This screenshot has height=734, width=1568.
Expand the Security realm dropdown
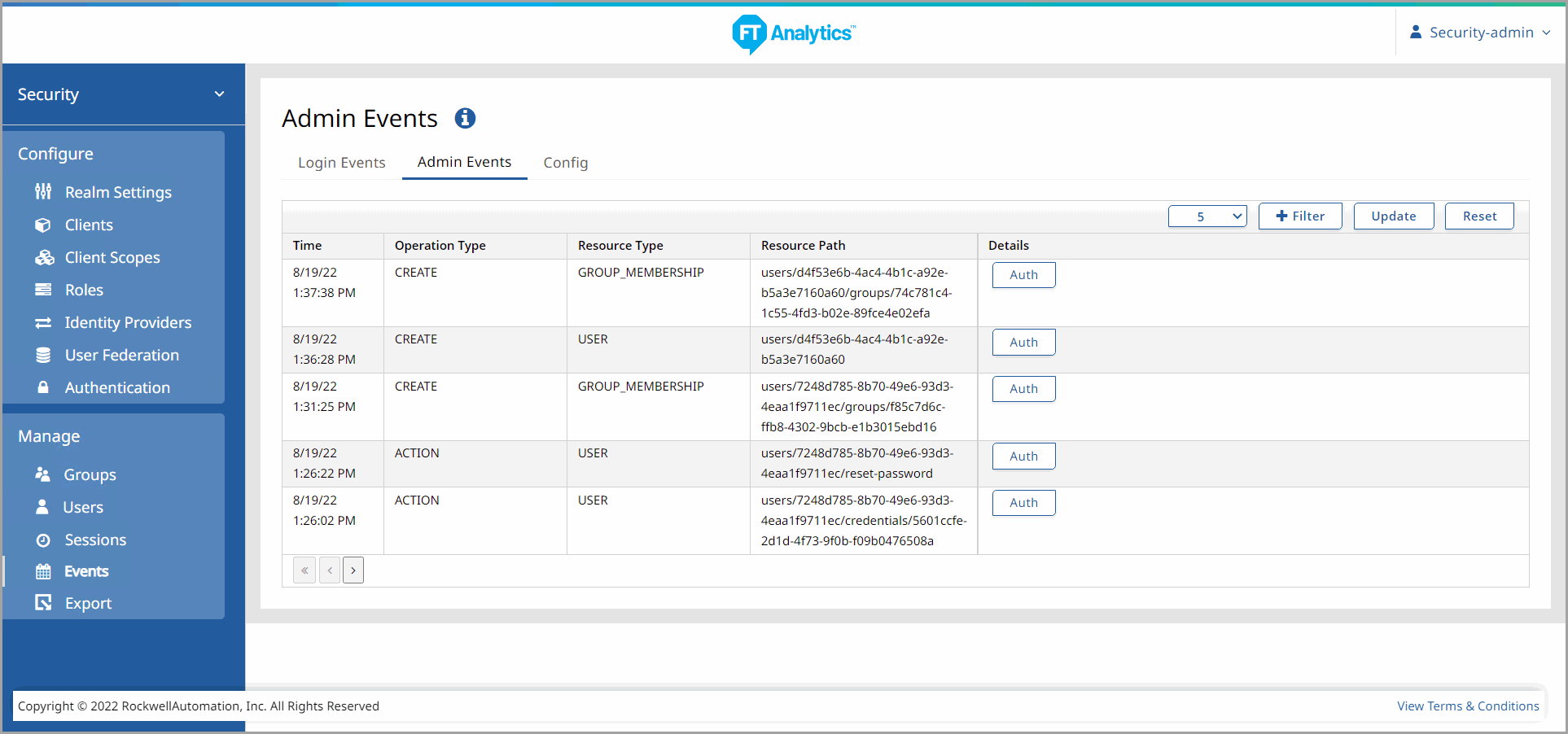[x=219, y=94]
